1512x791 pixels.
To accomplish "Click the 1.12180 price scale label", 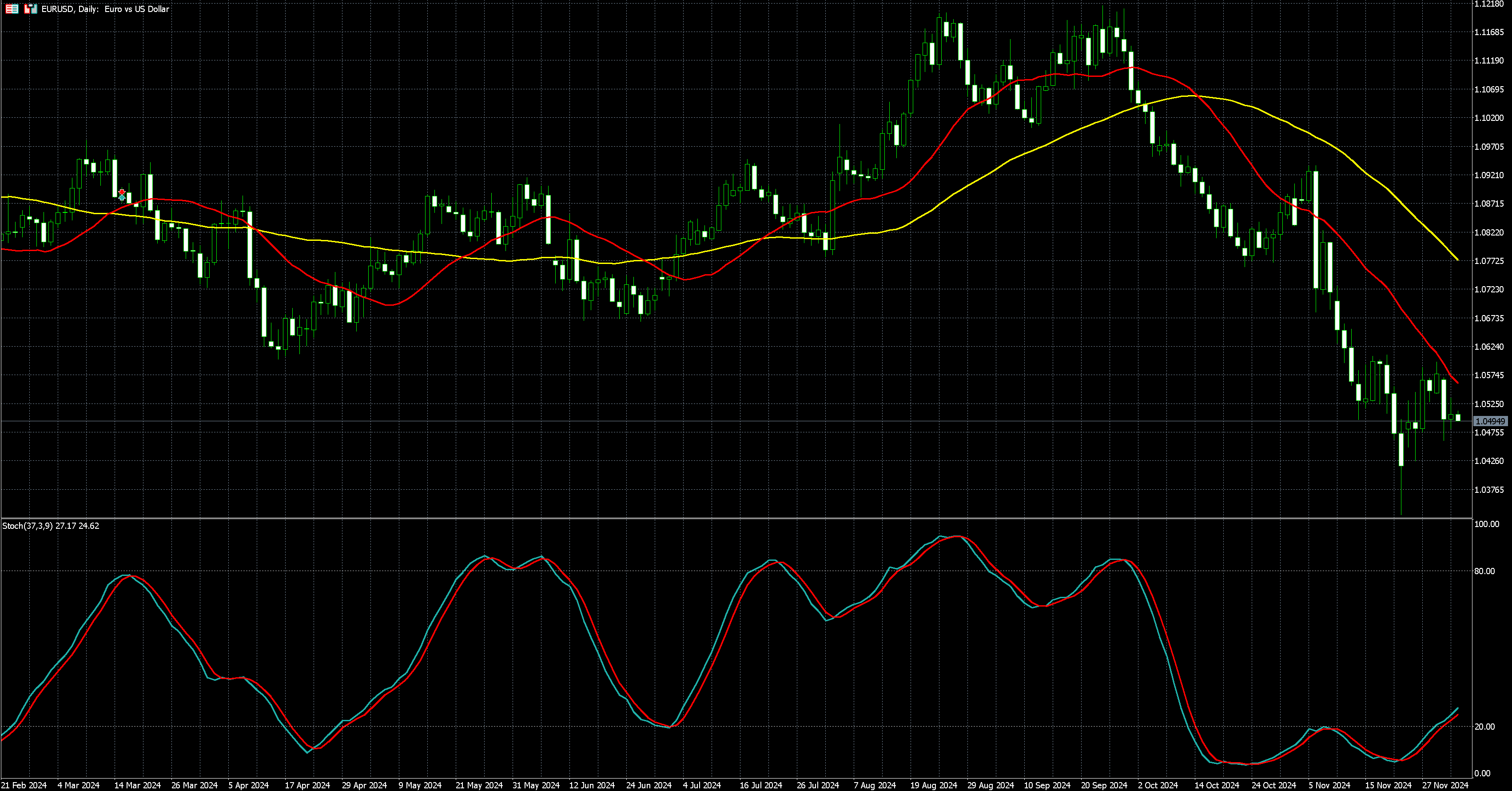I will tap(1488, 4).
